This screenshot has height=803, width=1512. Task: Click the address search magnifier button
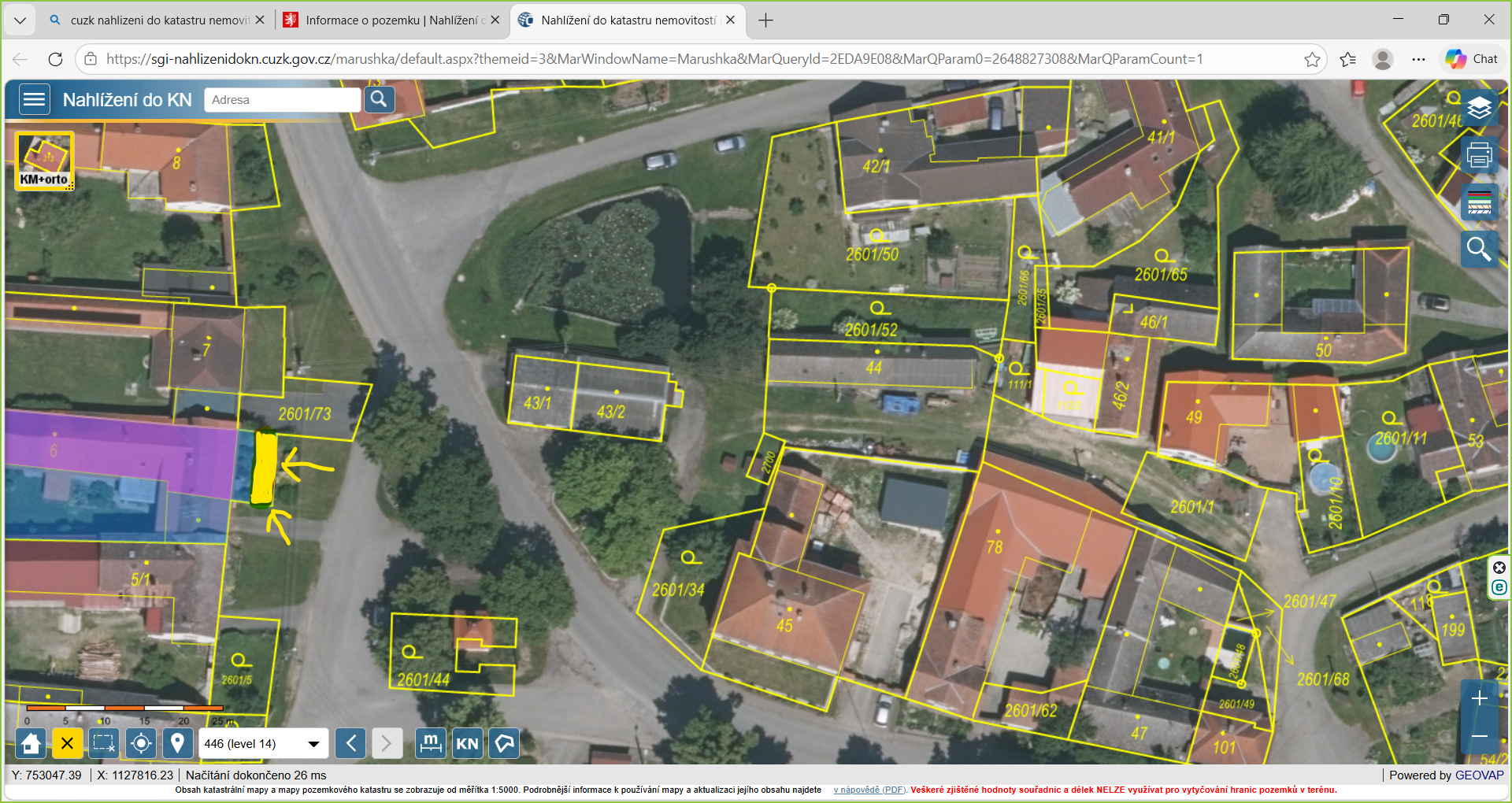pyautogui.click(x=379, y=100)
